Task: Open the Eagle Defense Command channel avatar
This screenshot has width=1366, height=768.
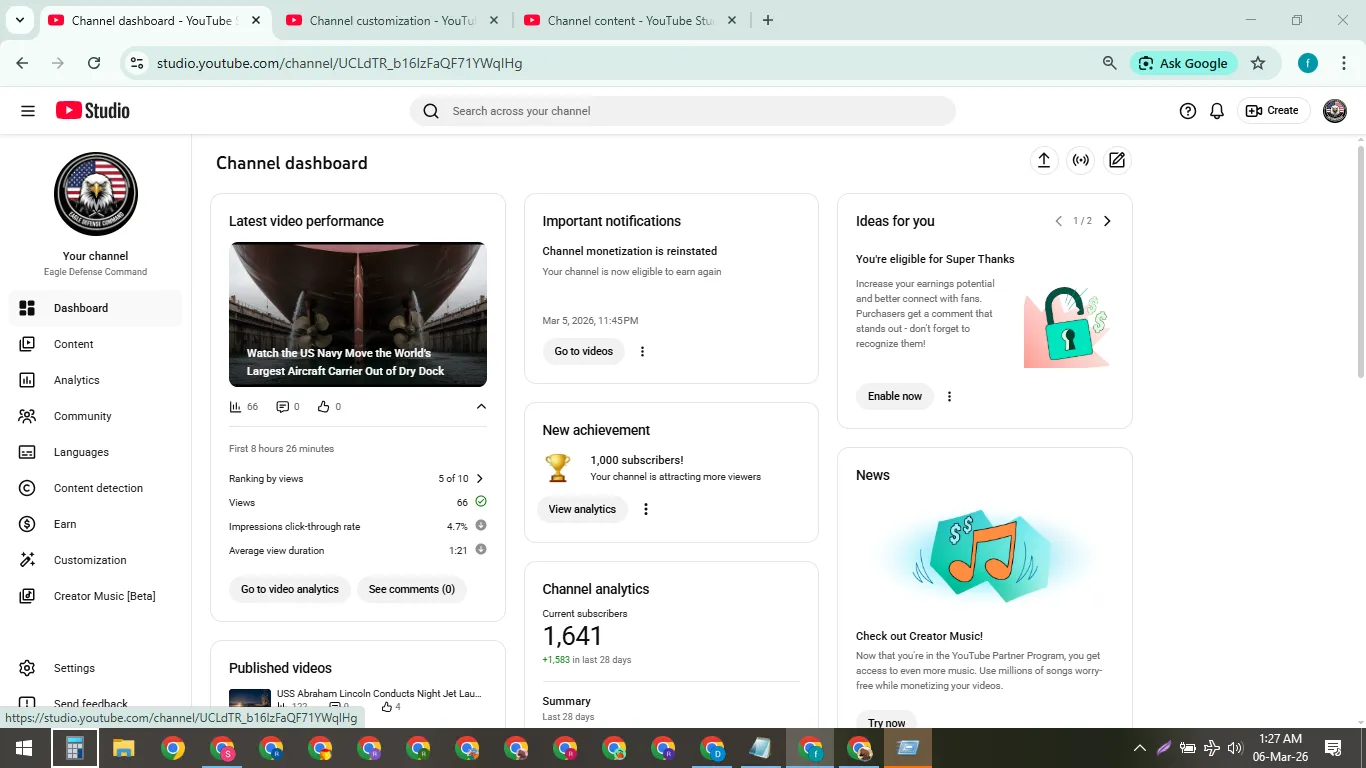Action: [96, 194]
